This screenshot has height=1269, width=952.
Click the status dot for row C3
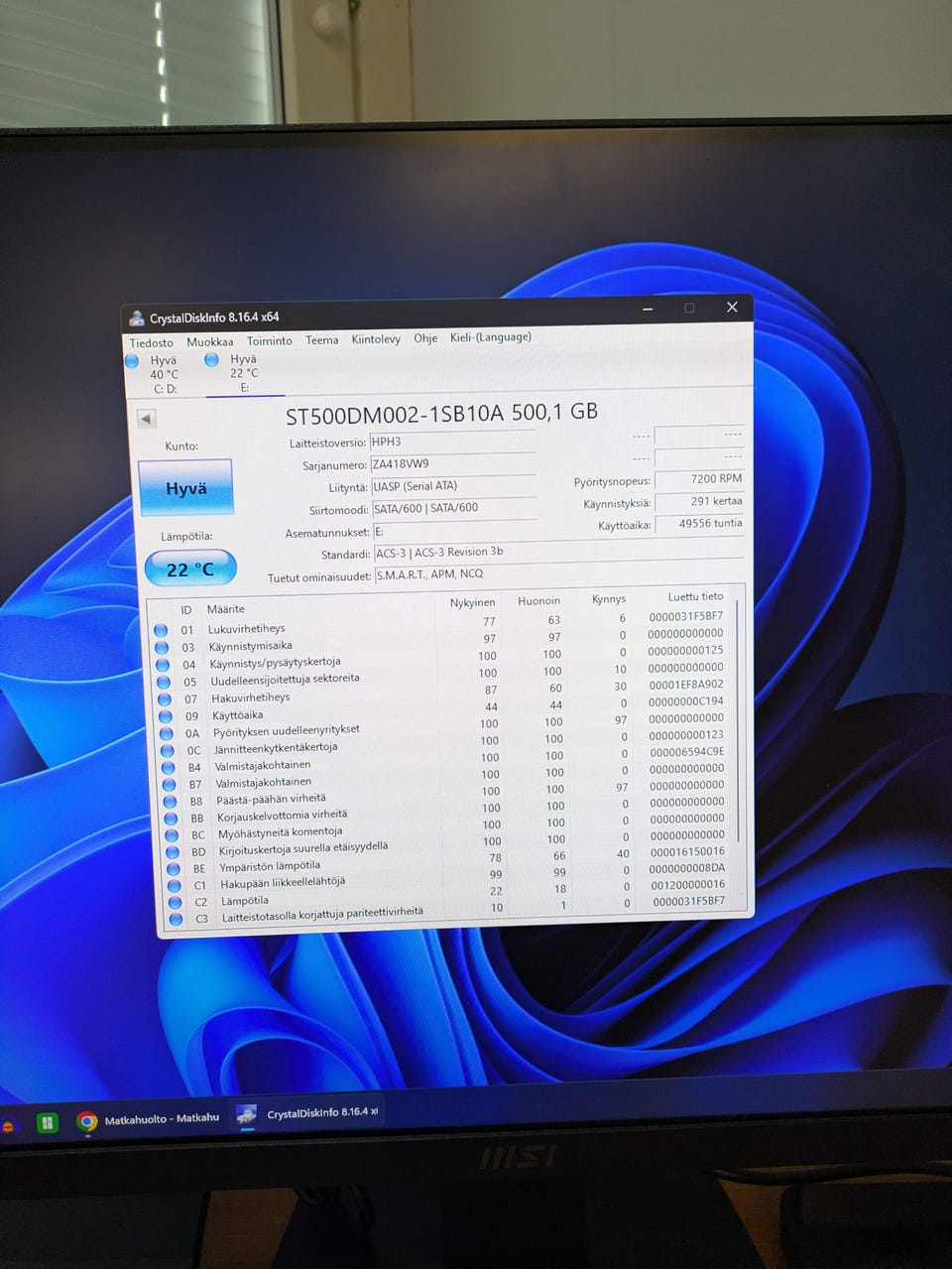[177, 919]
